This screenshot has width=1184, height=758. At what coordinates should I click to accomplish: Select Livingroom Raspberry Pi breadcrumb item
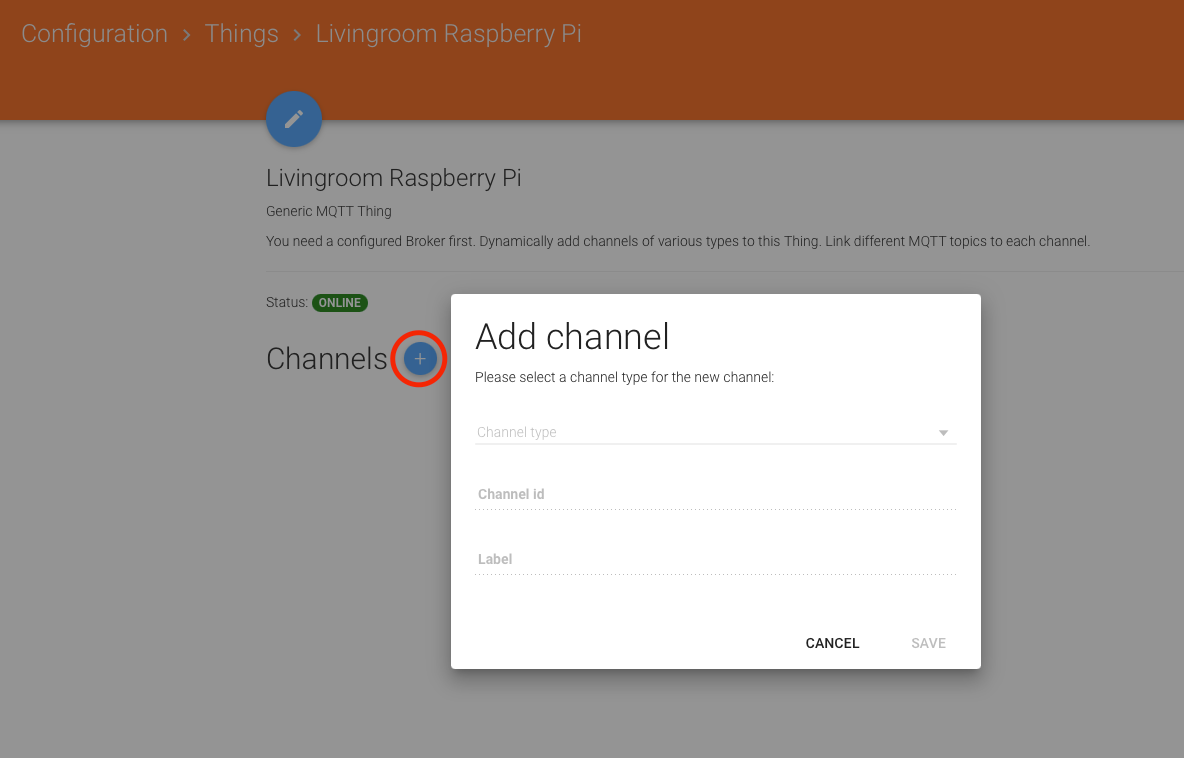pyautogui.click(x=448, y=34)
